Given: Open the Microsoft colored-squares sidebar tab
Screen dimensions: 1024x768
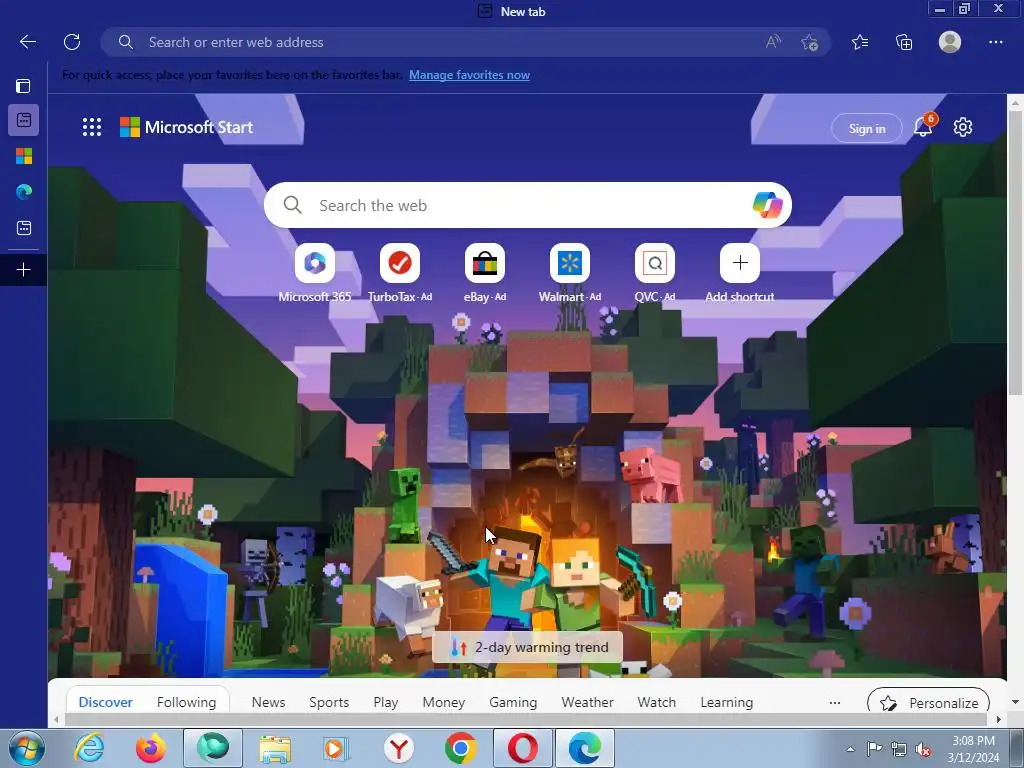Looking at the screenshot, I should click(24, 156).
